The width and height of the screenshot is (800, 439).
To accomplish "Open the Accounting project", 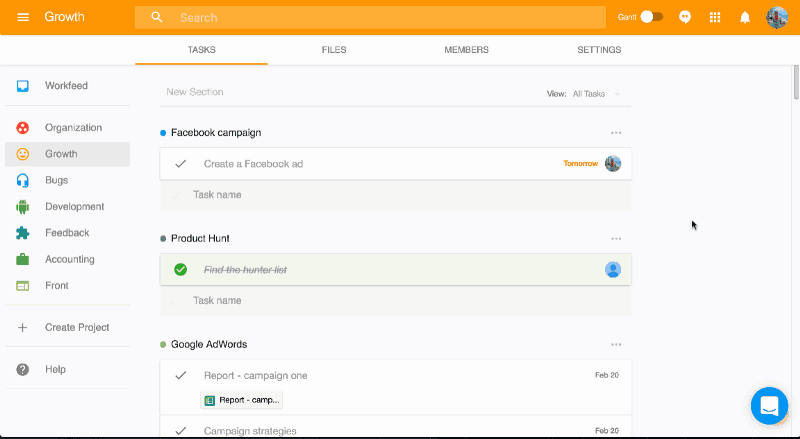I will (67, 259).
